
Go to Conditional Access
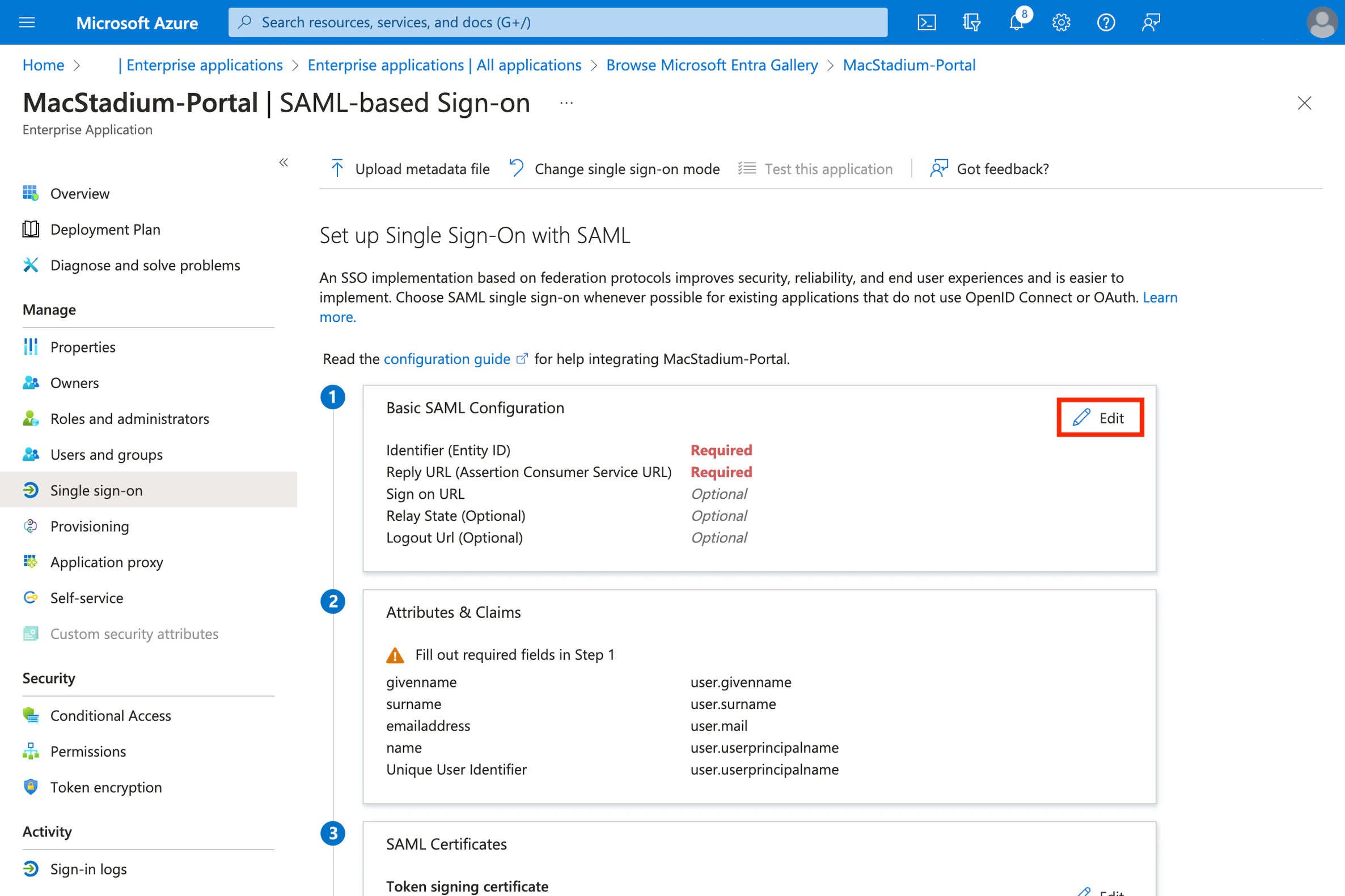tap(111, 716)
